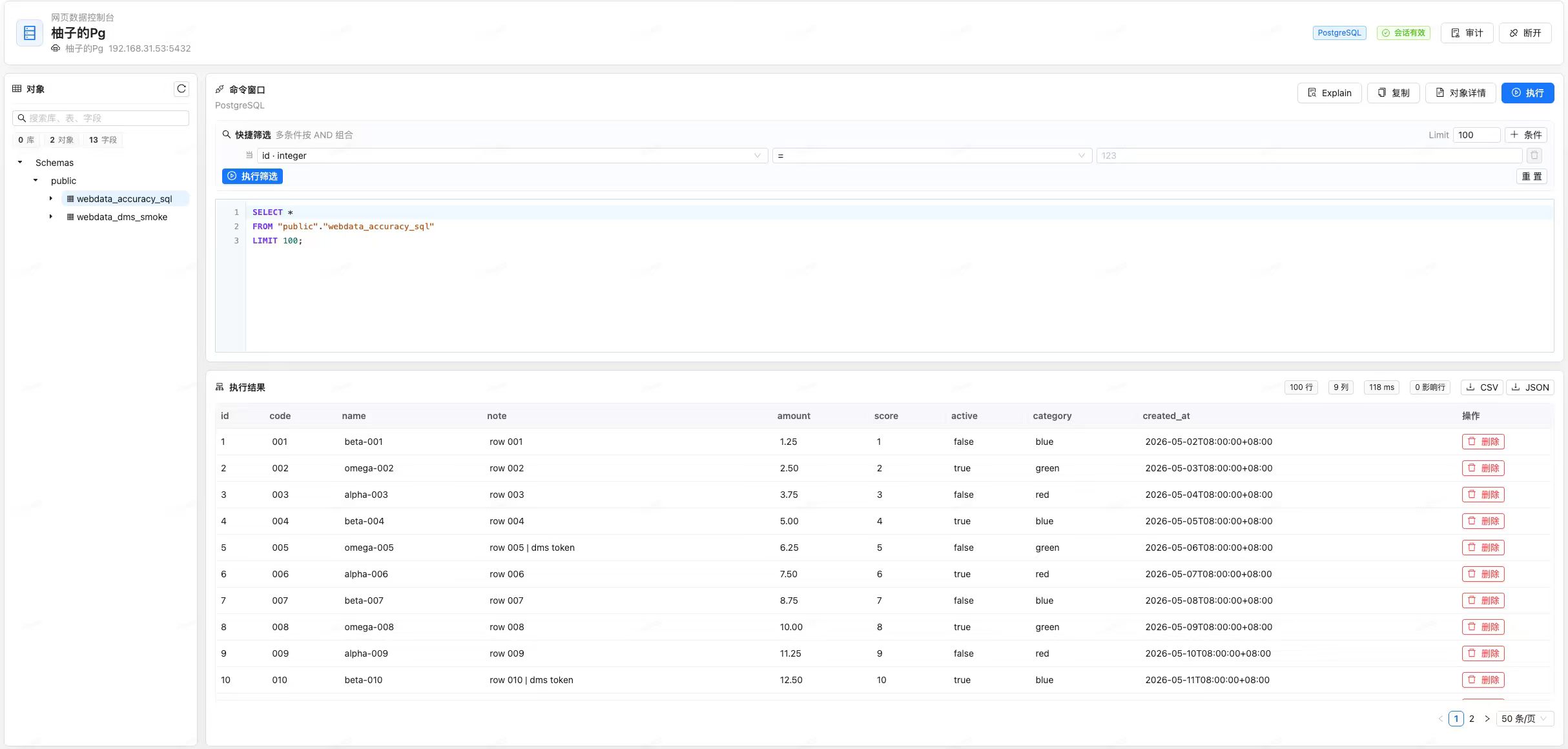Screen dimensions: 1568x749
Task: Copy the SQL with 复制 button
Action: 1393,93
